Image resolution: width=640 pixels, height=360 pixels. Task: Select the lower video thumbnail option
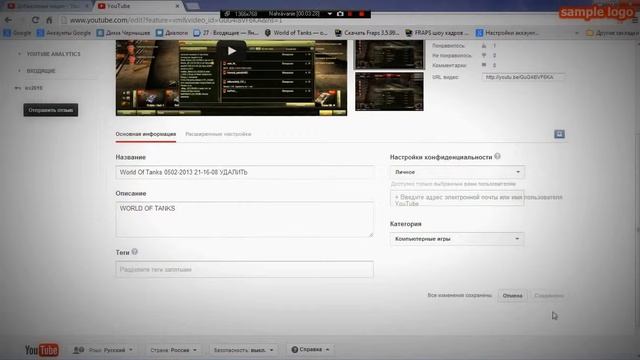click(389, 91)
